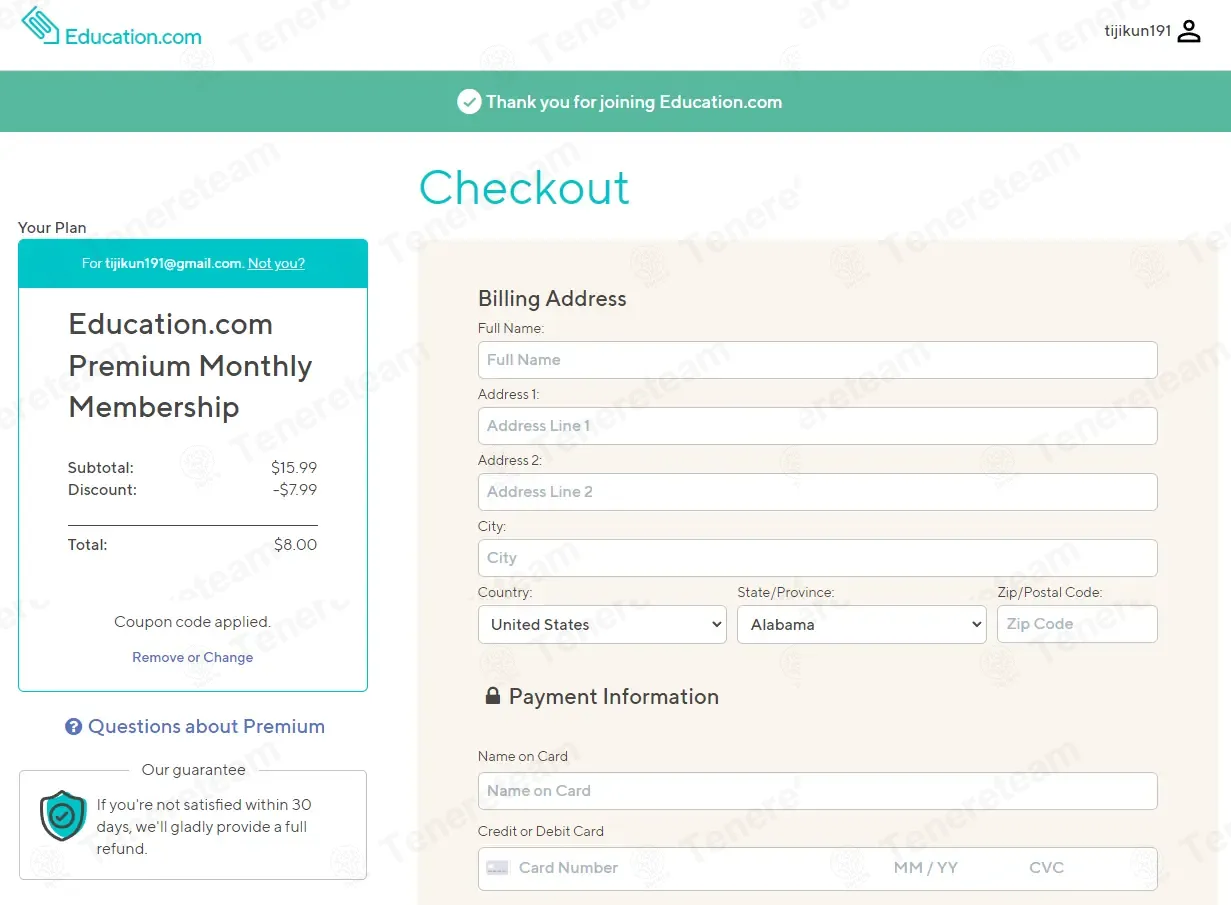Click the Payment Information lock icon

pyautogui.click(x=492, y=696)
